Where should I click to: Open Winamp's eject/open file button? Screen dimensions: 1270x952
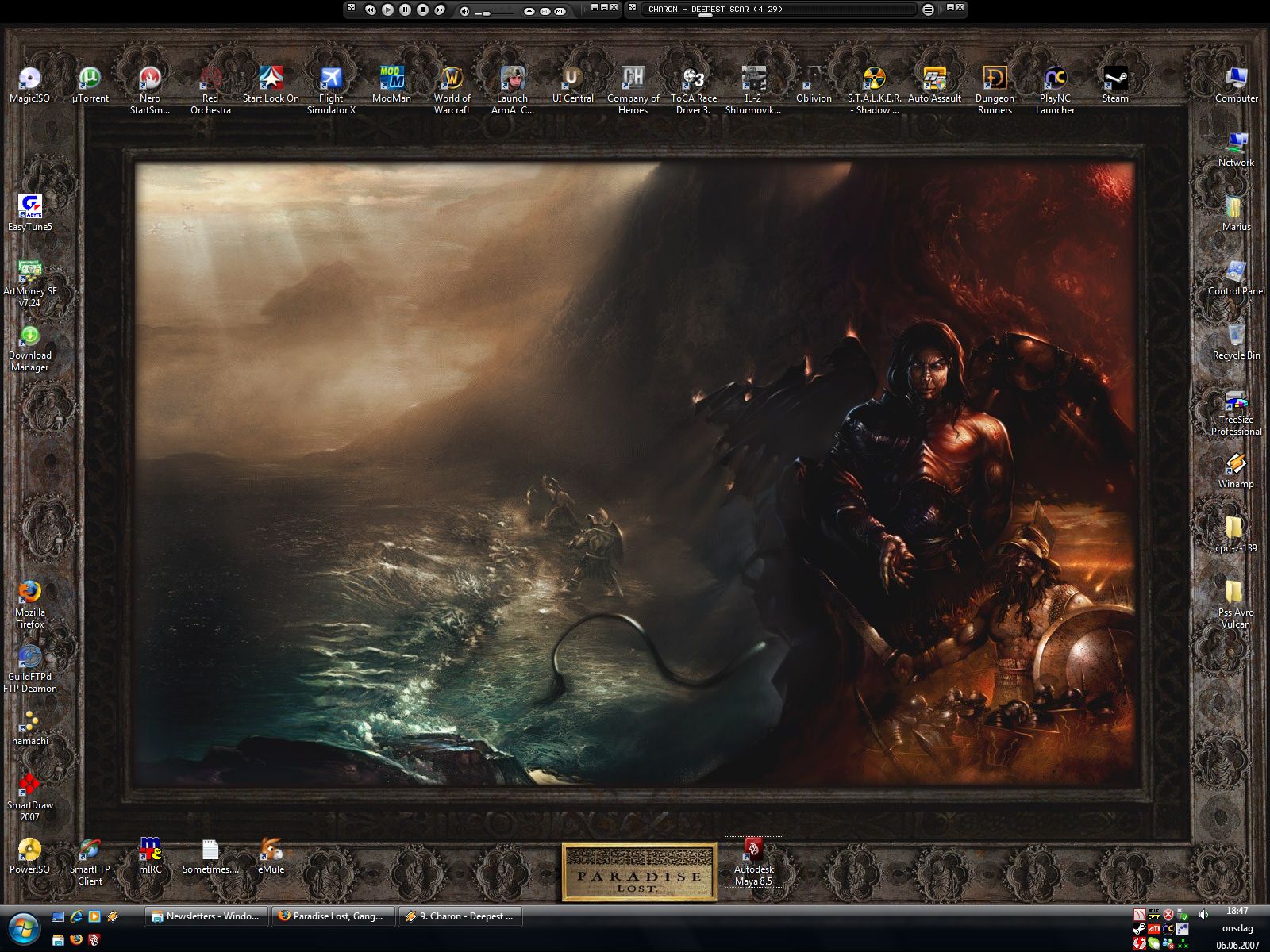click(x=529, y=11)
